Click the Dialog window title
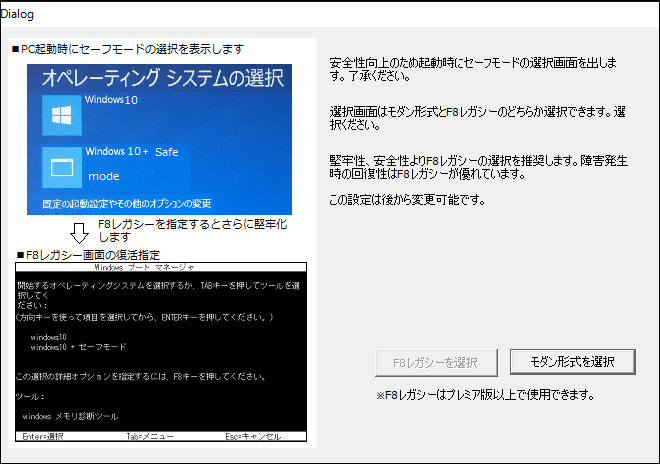The width and height of the screenshot is (660, 464). tap(17, 14)
